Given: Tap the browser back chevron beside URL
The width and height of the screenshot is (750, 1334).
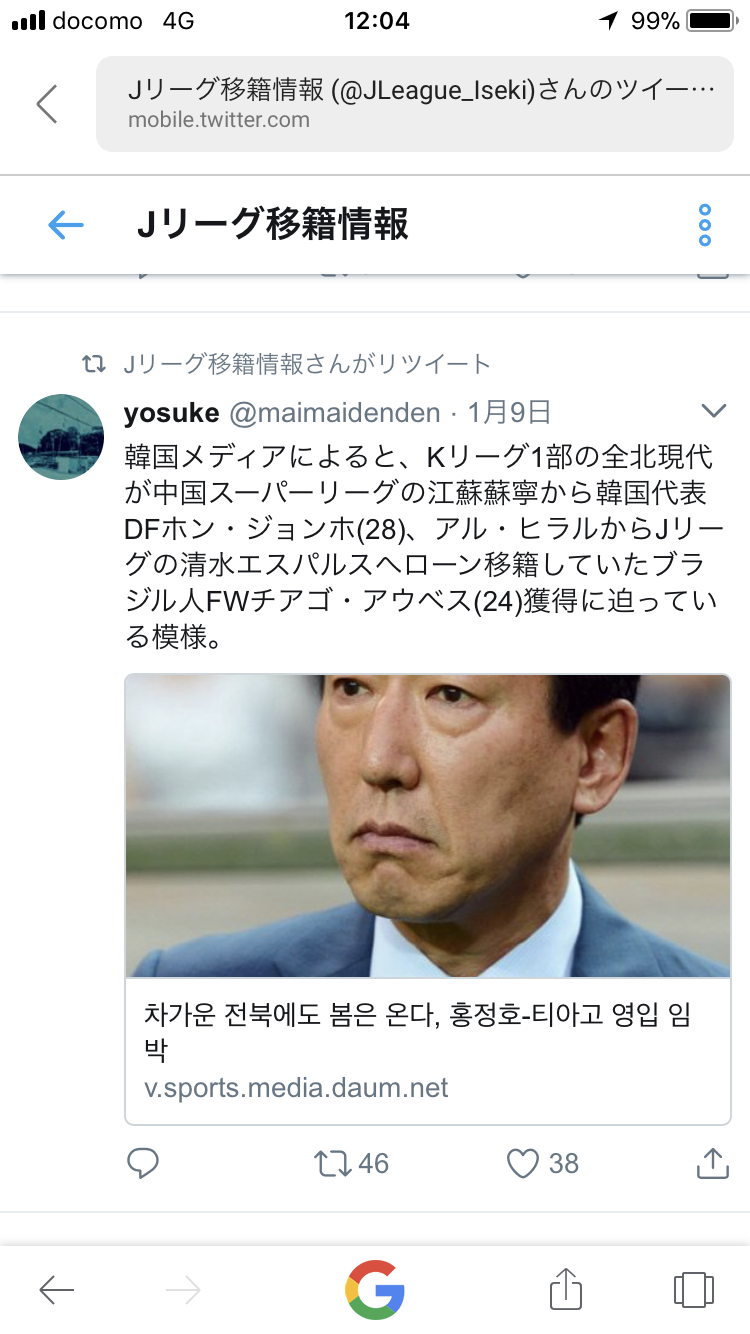Looking at the screenshot, I should [x=46, y=104].
